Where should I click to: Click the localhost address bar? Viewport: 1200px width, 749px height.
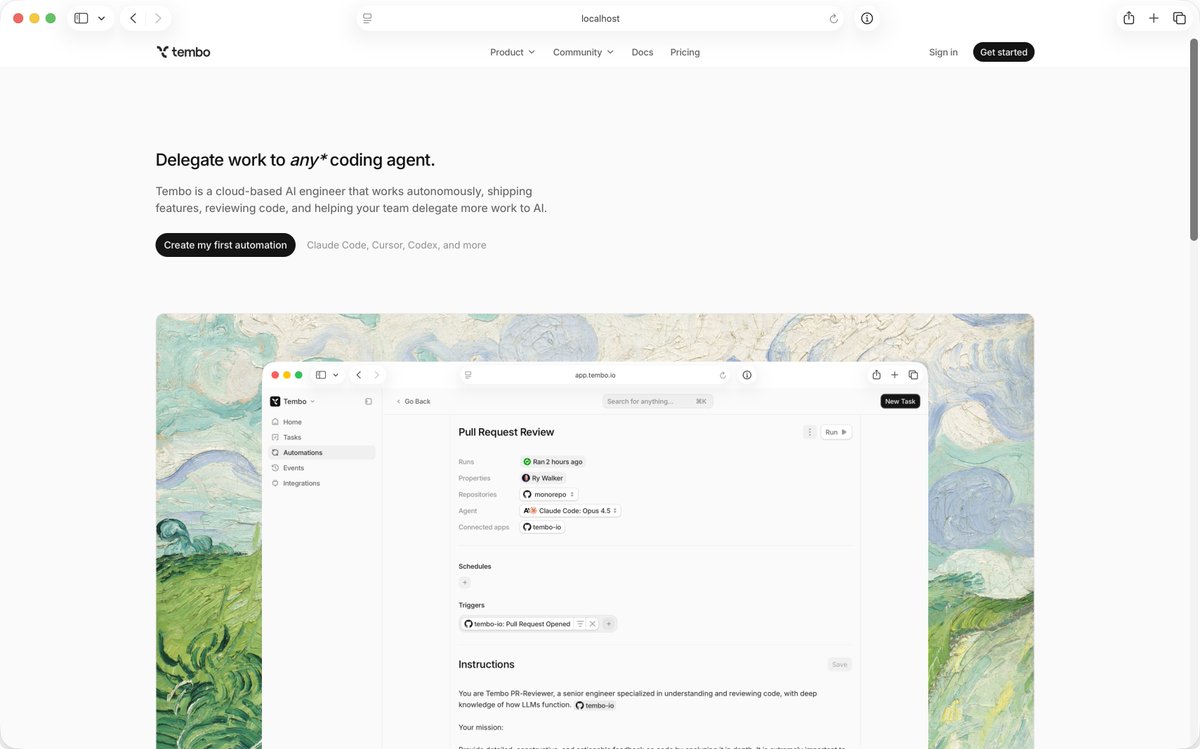[600, 18]
